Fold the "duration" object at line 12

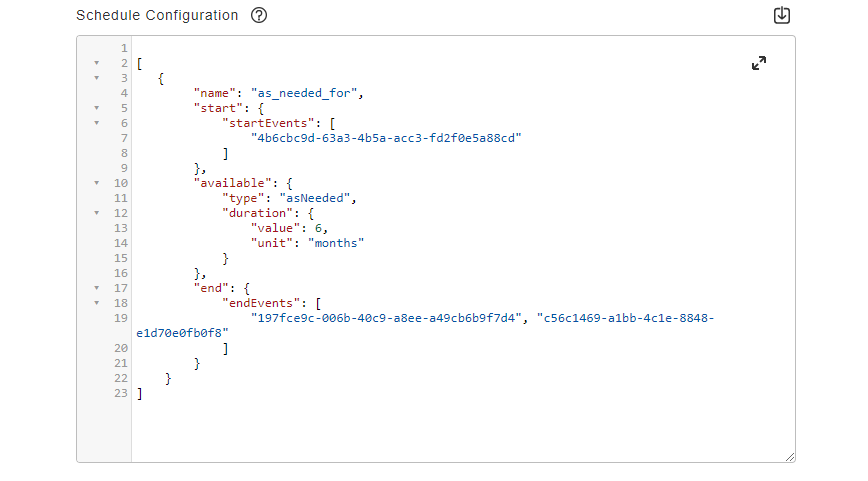click(x=97, y=213)
